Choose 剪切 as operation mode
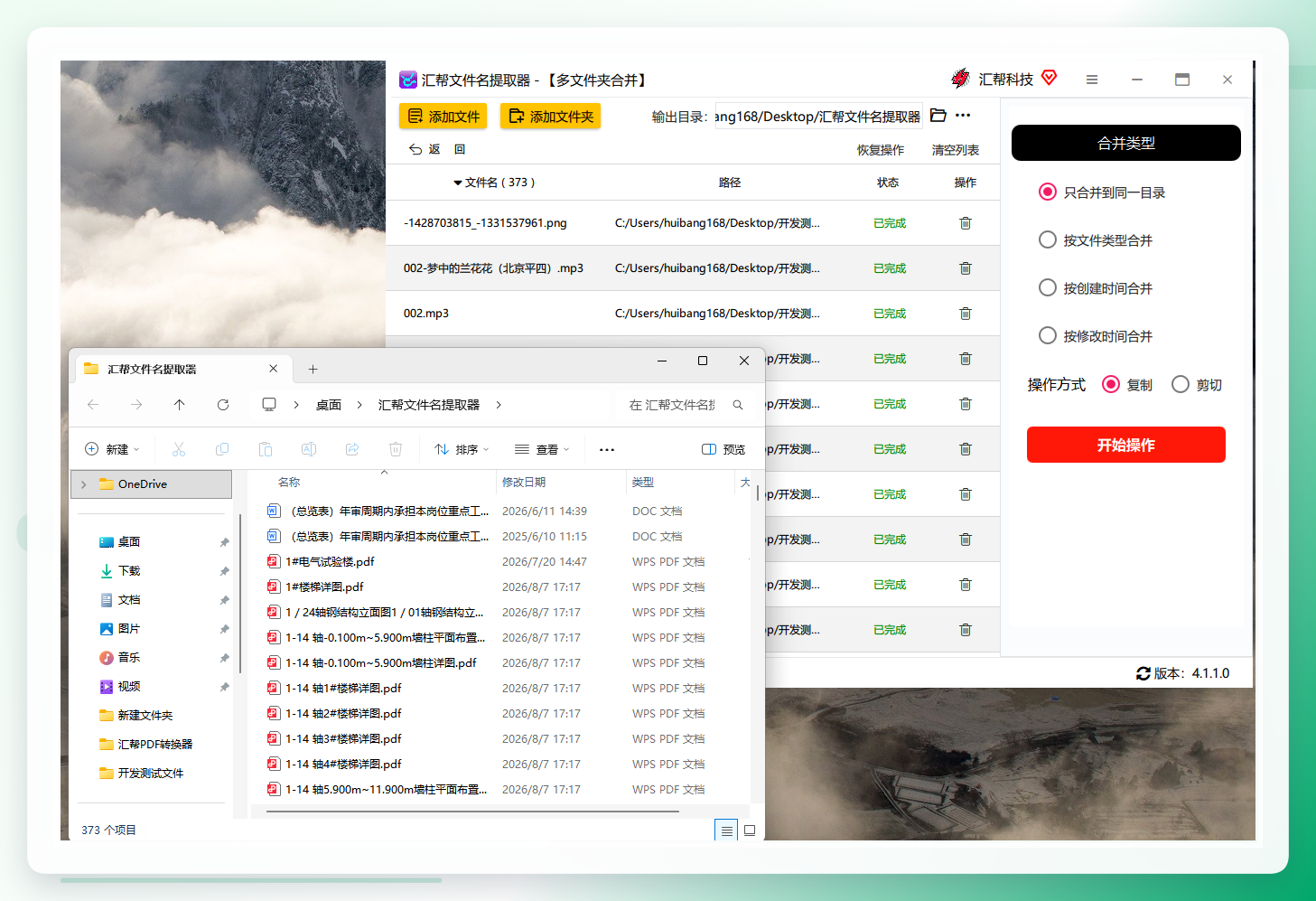This screenshot has width=1316, height=901. 1181,384
